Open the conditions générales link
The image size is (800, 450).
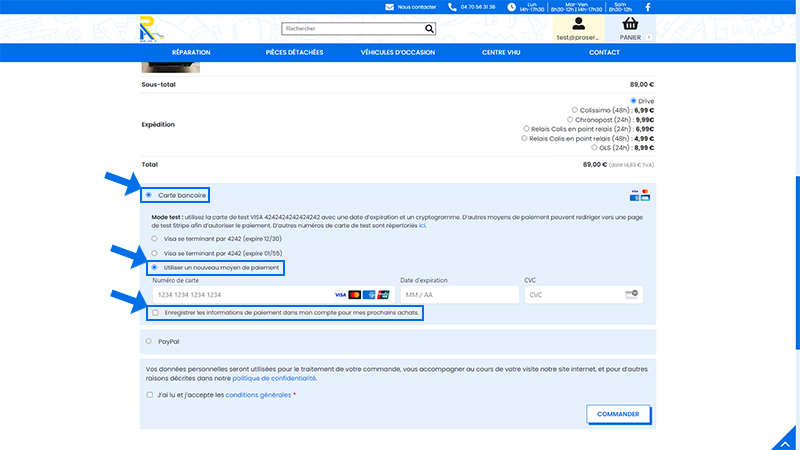coord(258,395)
